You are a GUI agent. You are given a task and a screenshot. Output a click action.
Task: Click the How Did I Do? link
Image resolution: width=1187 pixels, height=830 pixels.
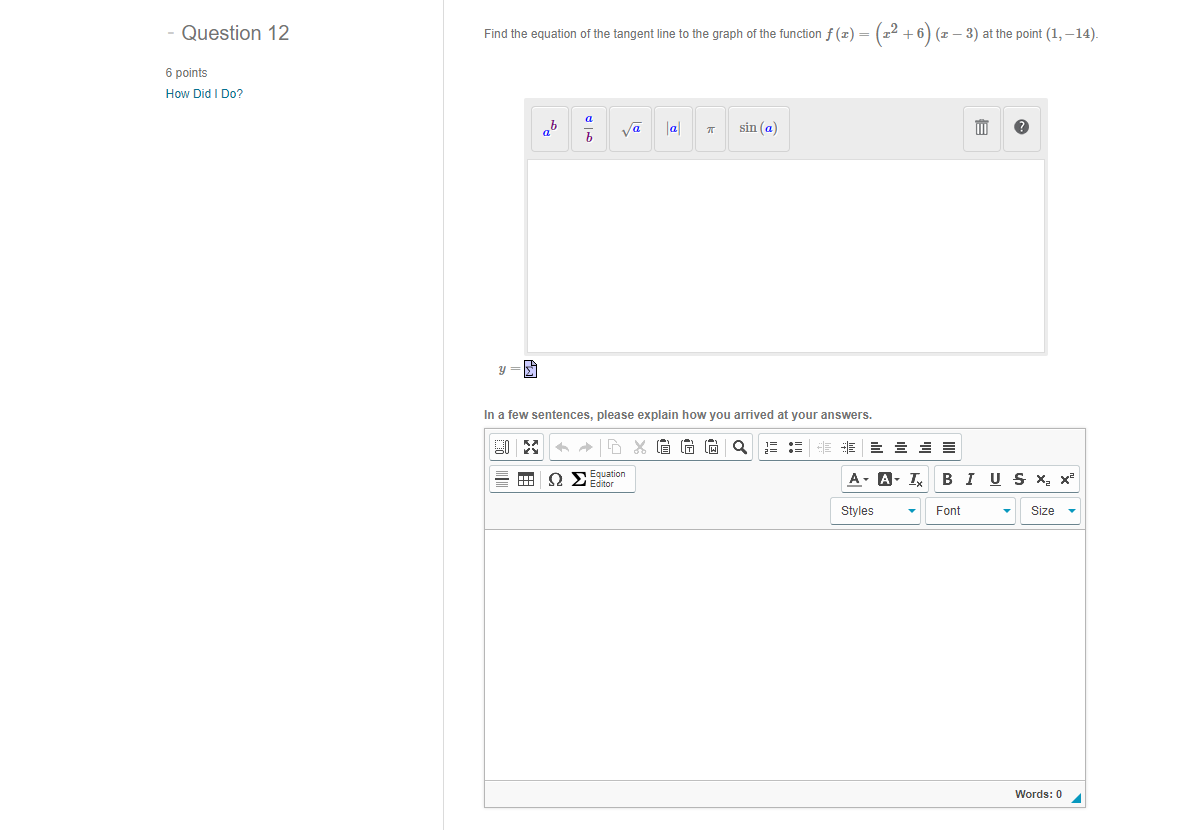(204, 94)
